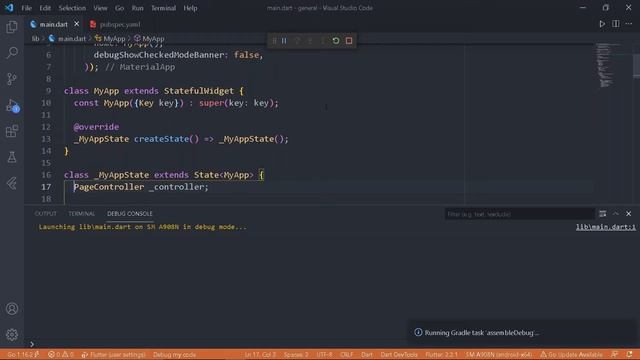The width and height of the screenshot is (640, 360).
Task: Open the Run and Debug view
Action: [12, 105]
